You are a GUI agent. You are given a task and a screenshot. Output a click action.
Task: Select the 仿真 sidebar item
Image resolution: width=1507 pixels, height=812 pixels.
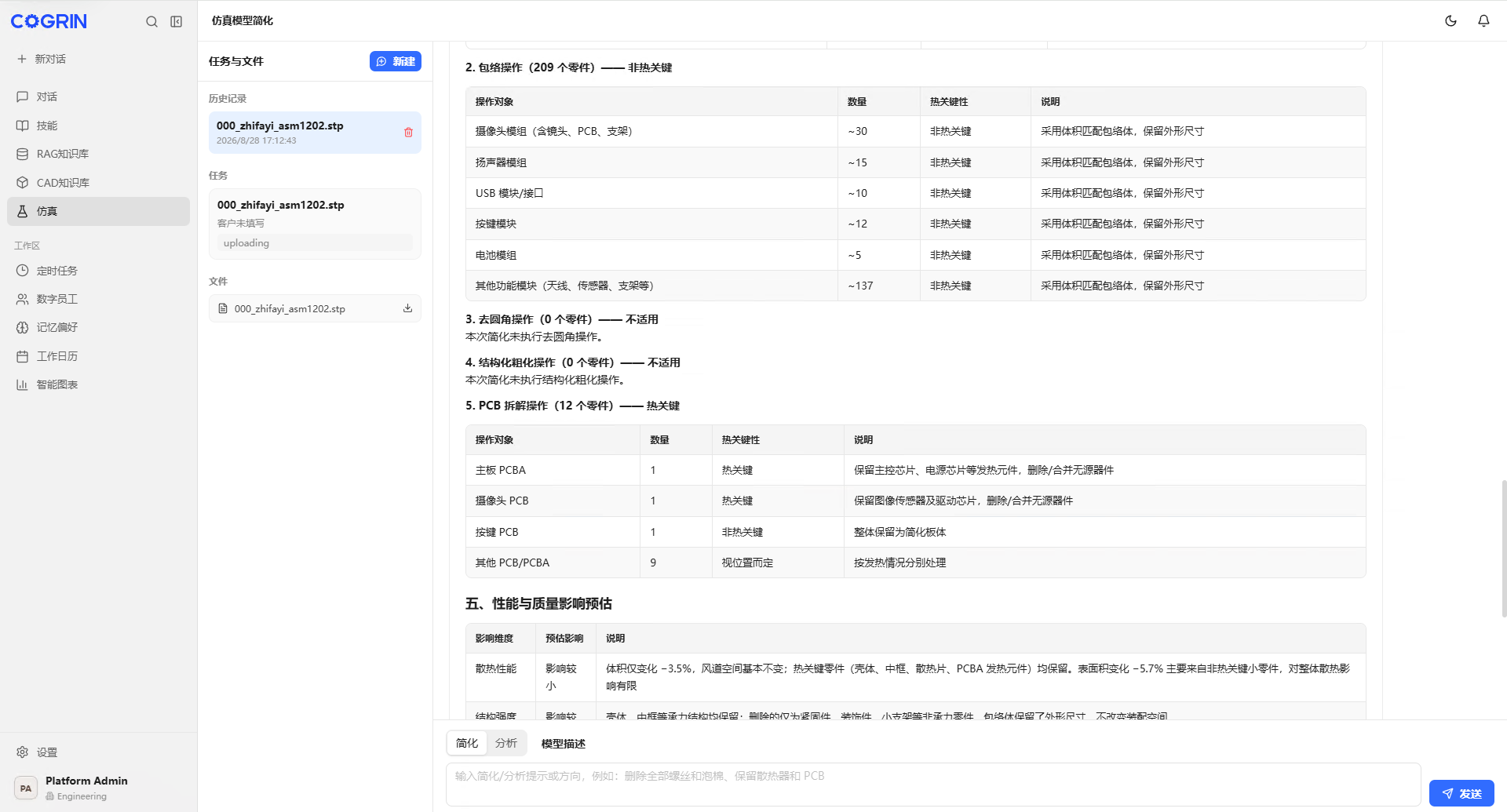[98, 211]
